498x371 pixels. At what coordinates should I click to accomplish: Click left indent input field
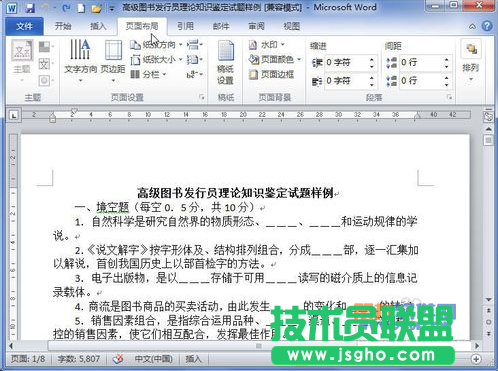(346, 63)
